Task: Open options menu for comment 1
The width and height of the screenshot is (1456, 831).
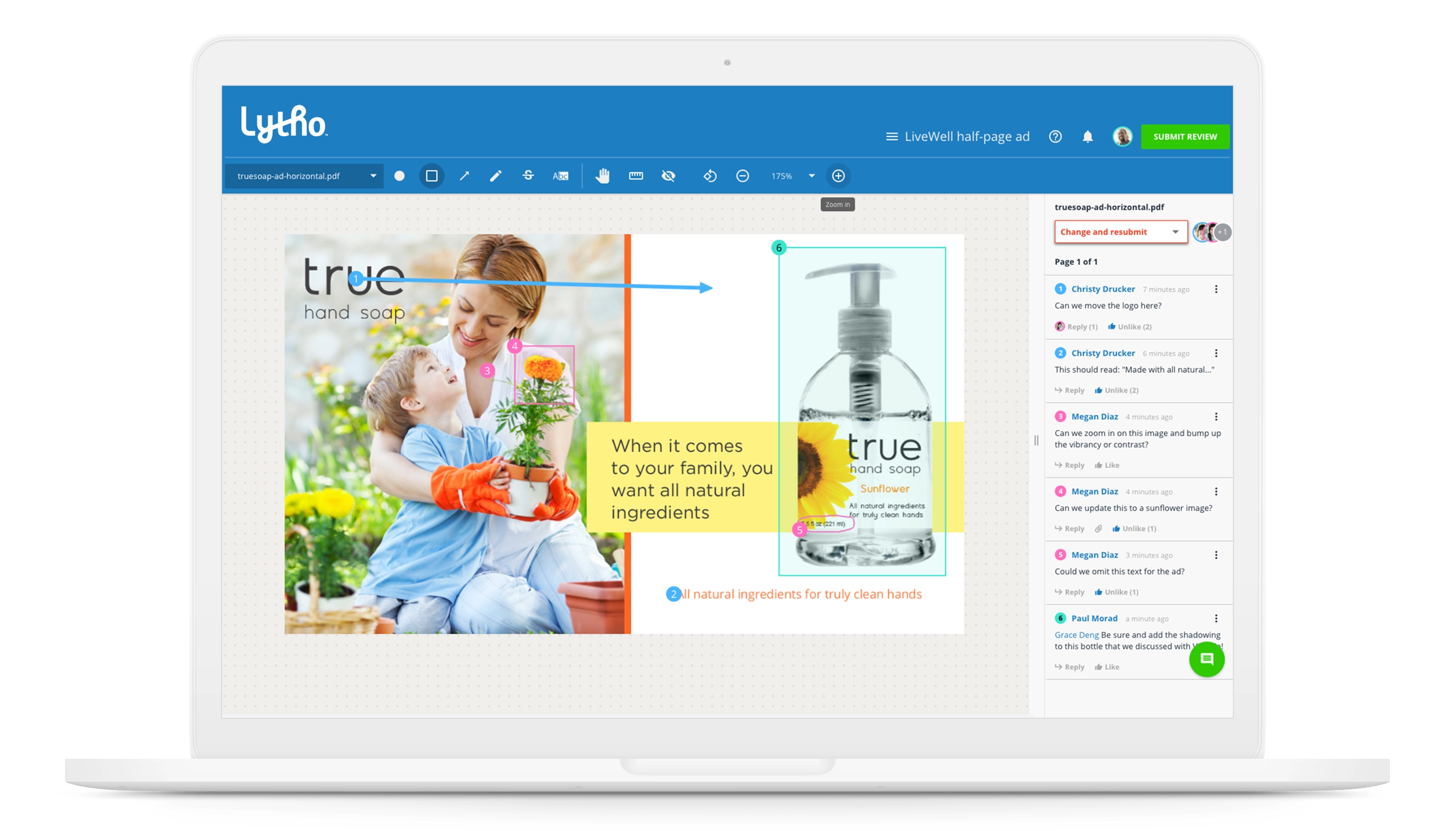Action: point(1216,289)
